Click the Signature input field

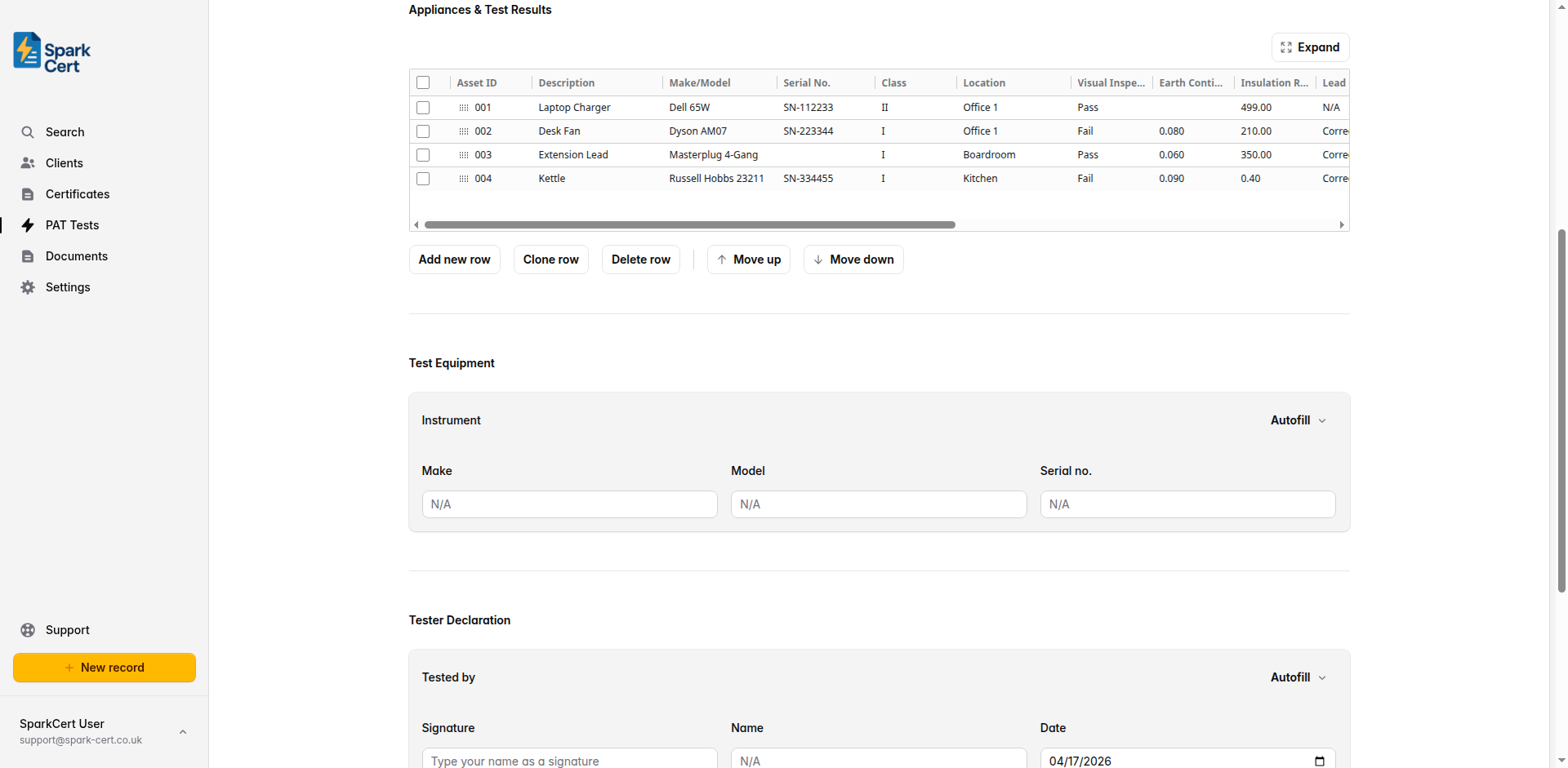pos(570,758)
